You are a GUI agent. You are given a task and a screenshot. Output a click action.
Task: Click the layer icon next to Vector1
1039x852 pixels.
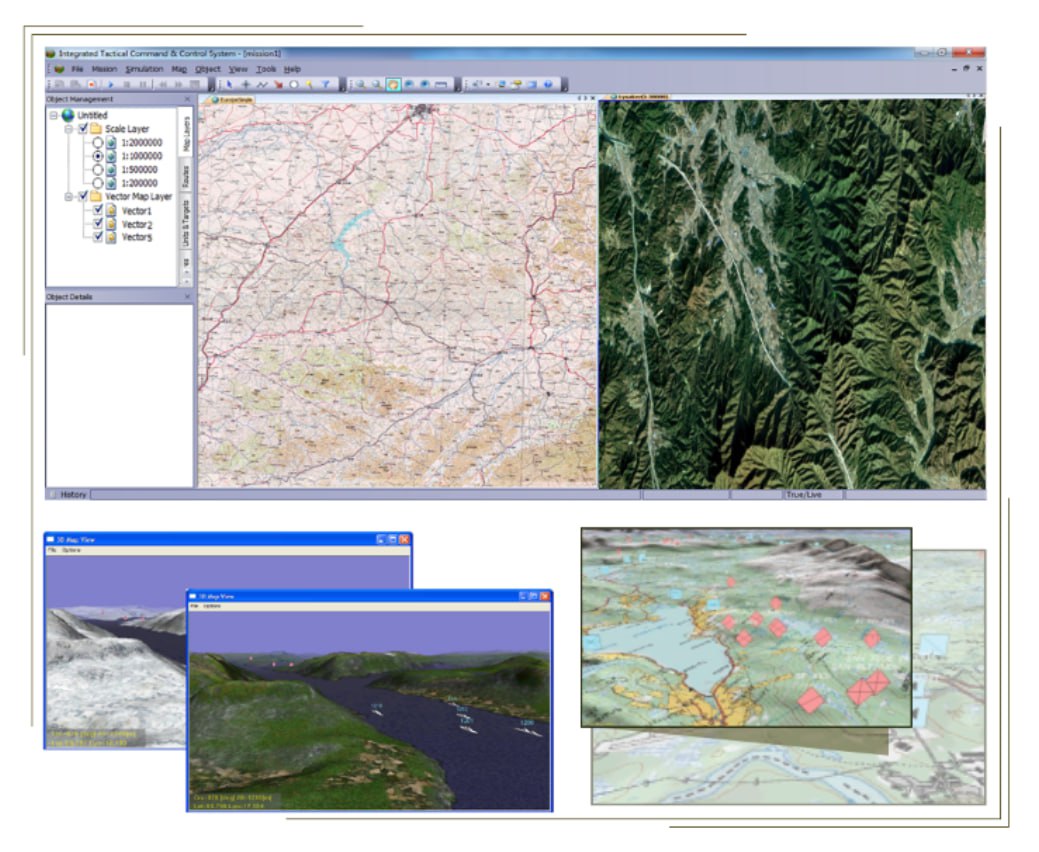[x=111, y=211]
